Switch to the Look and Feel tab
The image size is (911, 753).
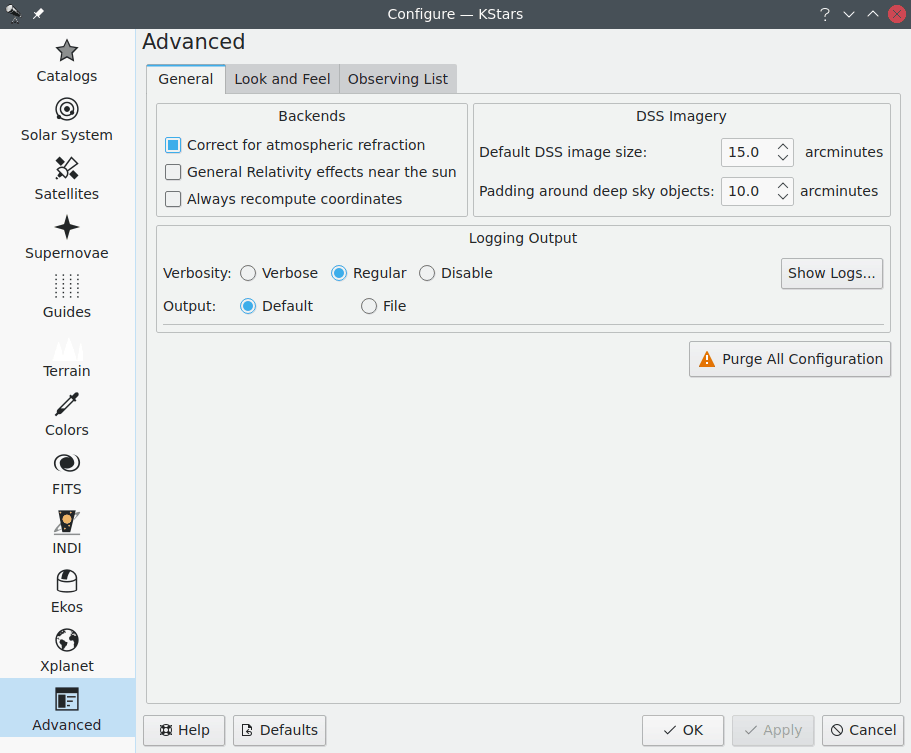(x=282, y=79)
